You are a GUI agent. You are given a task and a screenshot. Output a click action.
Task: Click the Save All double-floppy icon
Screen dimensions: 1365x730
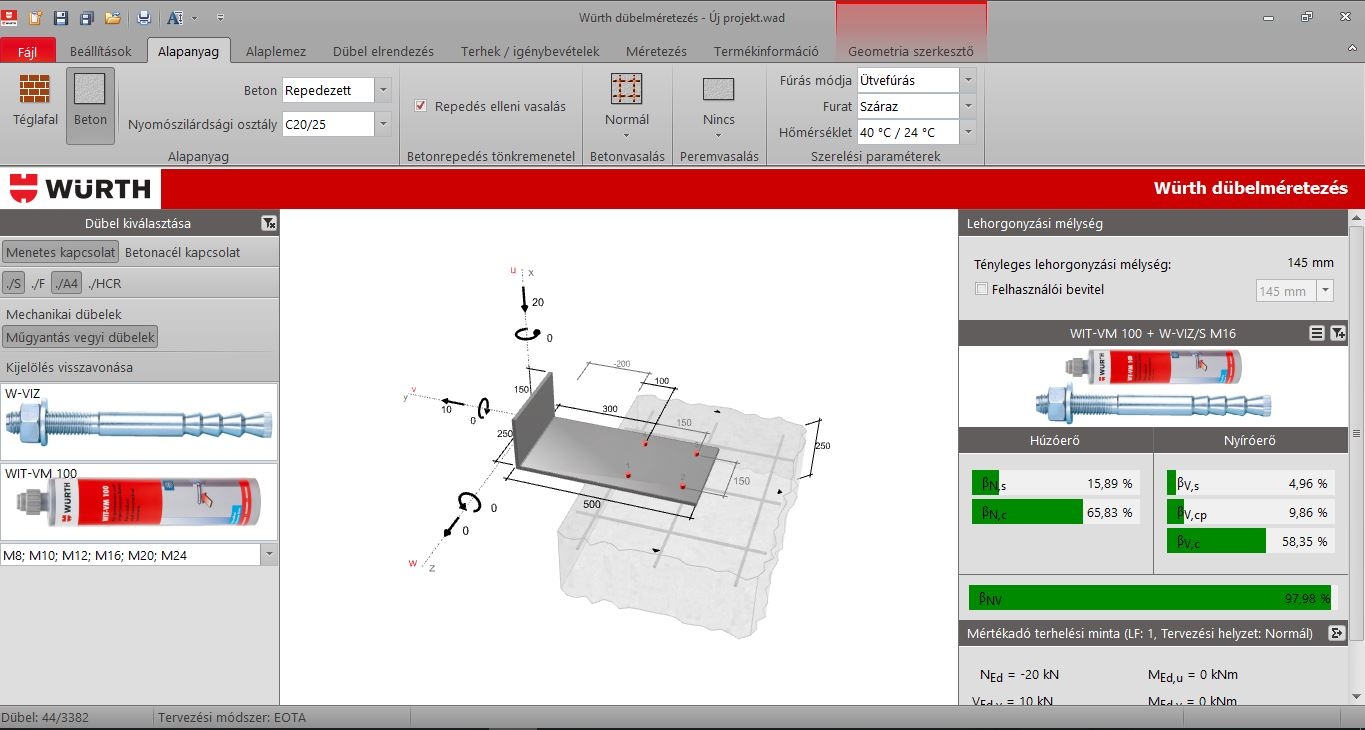tap(87, 18)
